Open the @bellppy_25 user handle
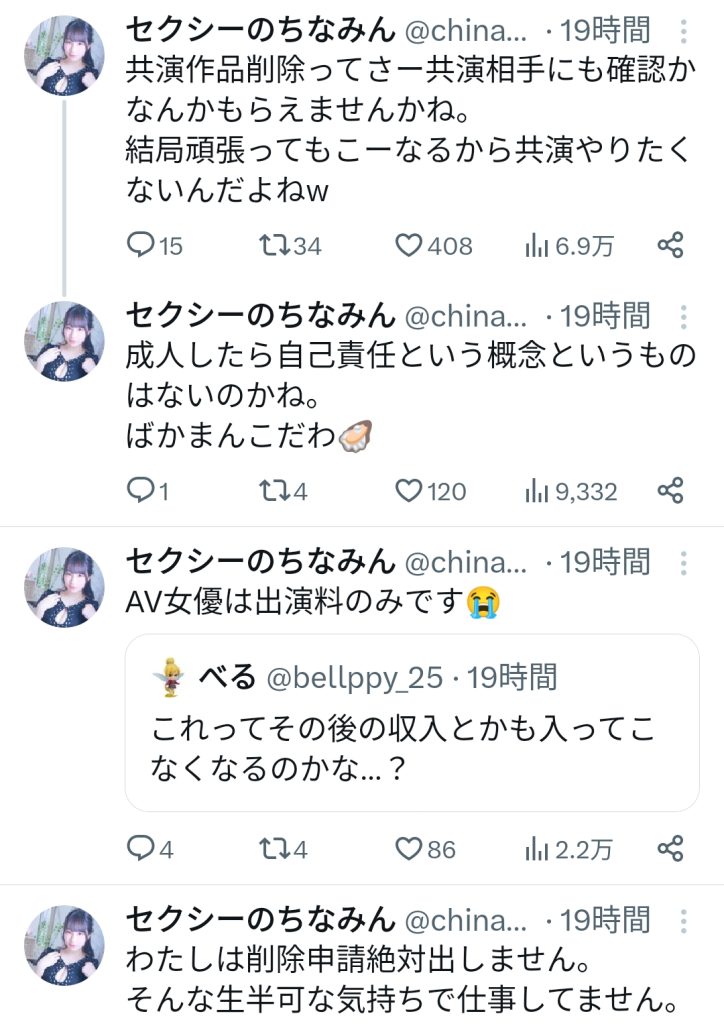This screenshot has width=724, height=1024. click(x=354, y=677)
